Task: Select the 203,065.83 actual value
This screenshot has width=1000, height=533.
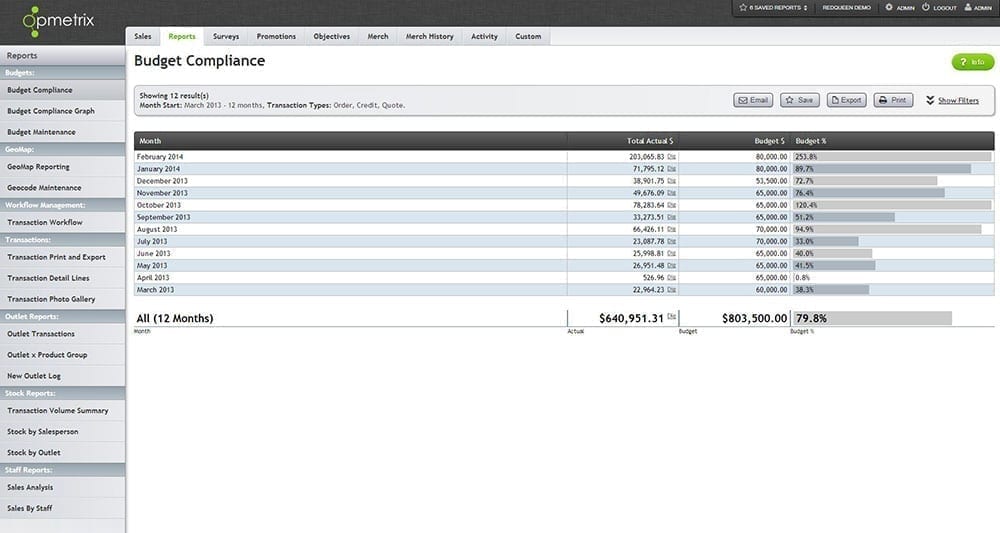Action: 646,157
